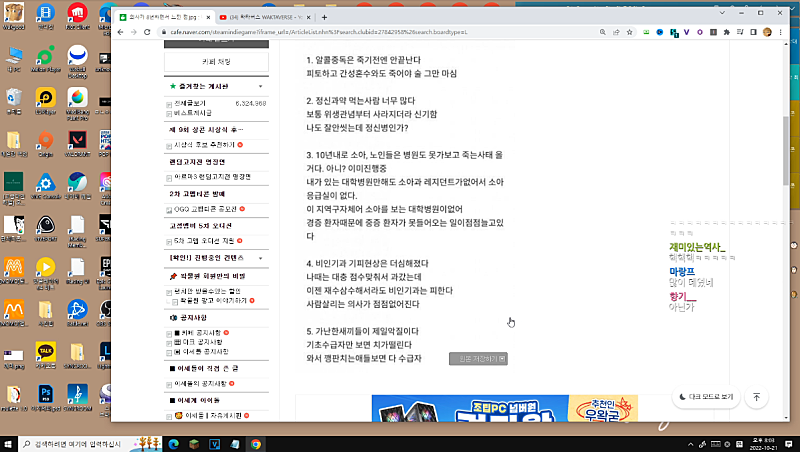Open the 아르마3 합딩고지전 board link

[212, 177]
